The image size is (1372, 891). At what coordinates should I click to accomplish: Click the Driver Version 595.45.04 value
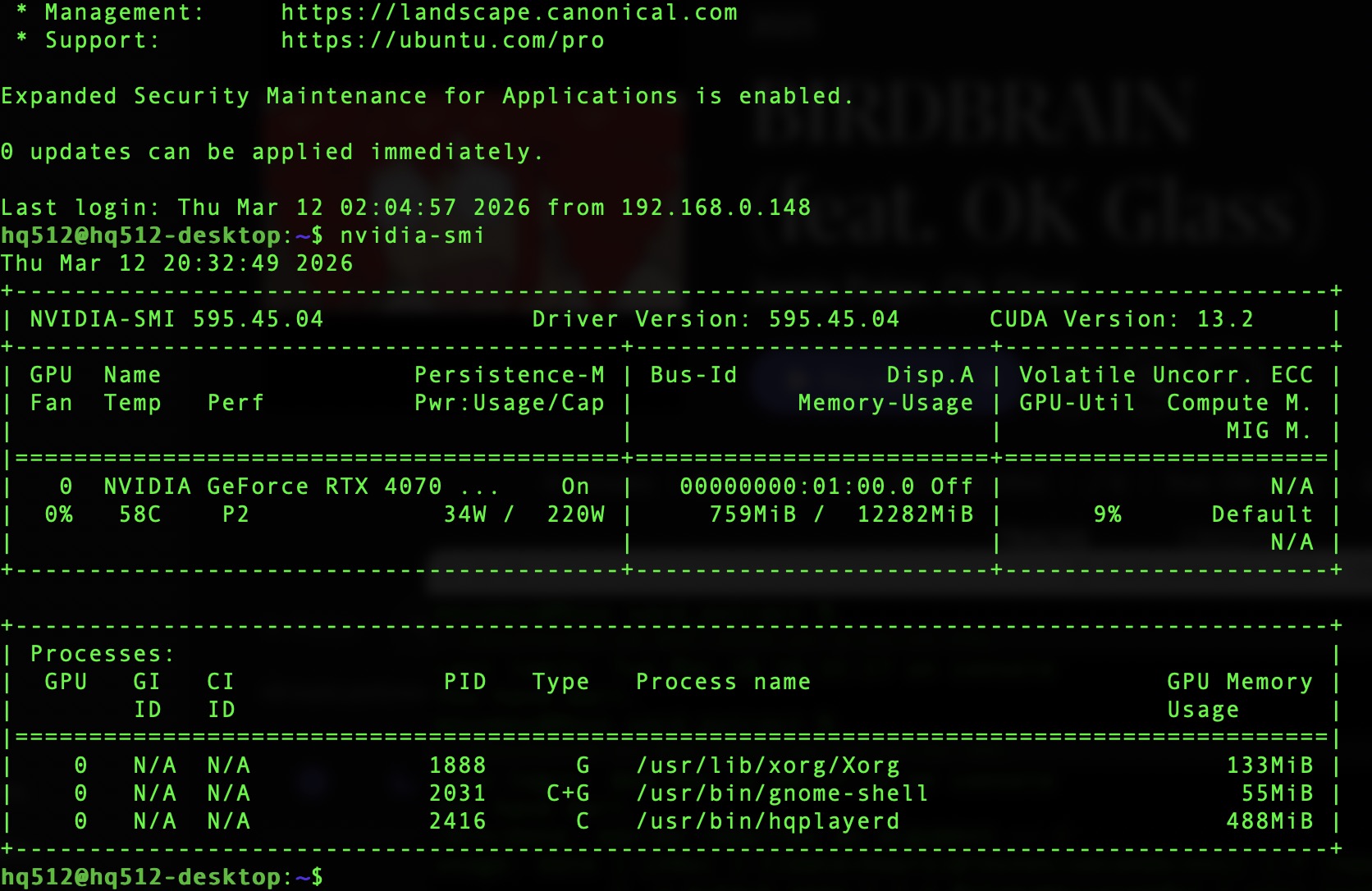pyautogui.click(x=834, y=320)
